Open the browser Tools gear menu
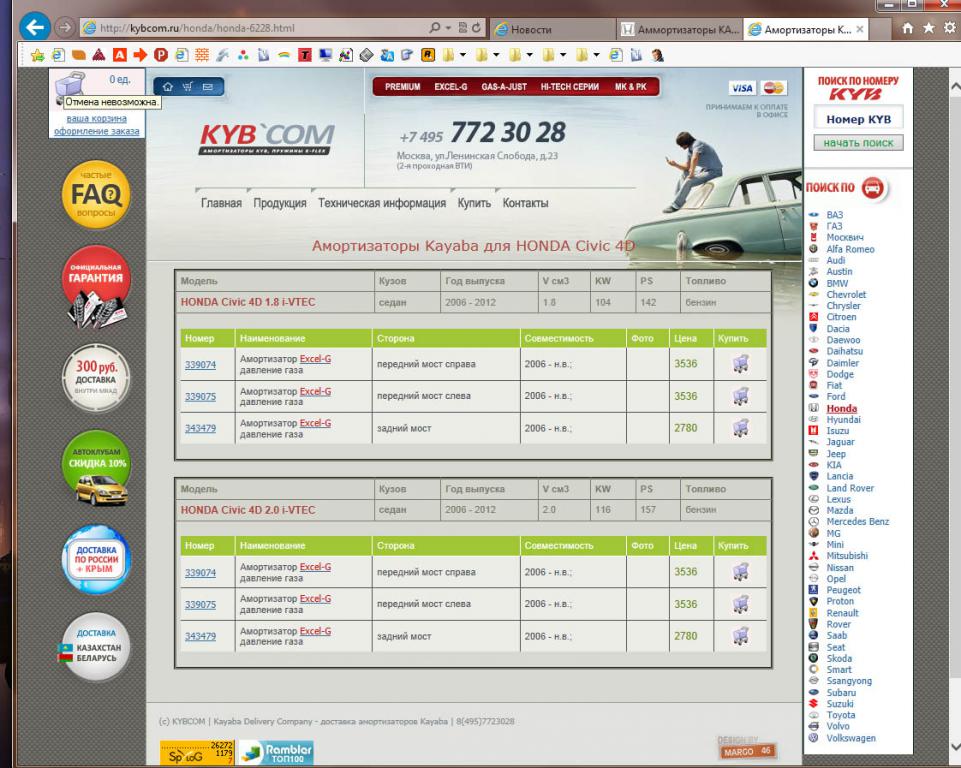This screenshot has width=961, height=768. [x=949, y=28]
